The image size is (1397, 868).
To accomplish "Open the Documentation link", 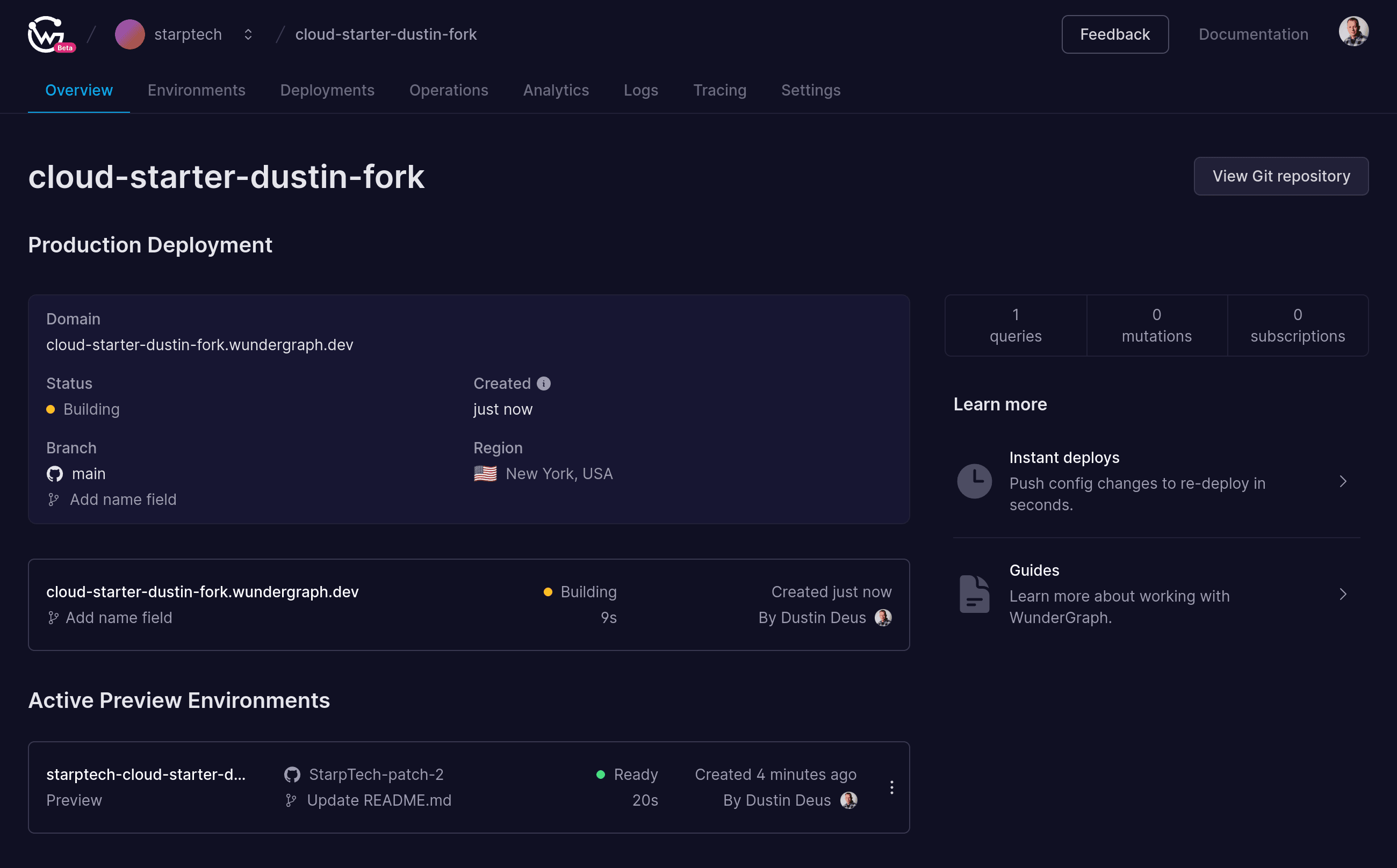I will 1253,34.
